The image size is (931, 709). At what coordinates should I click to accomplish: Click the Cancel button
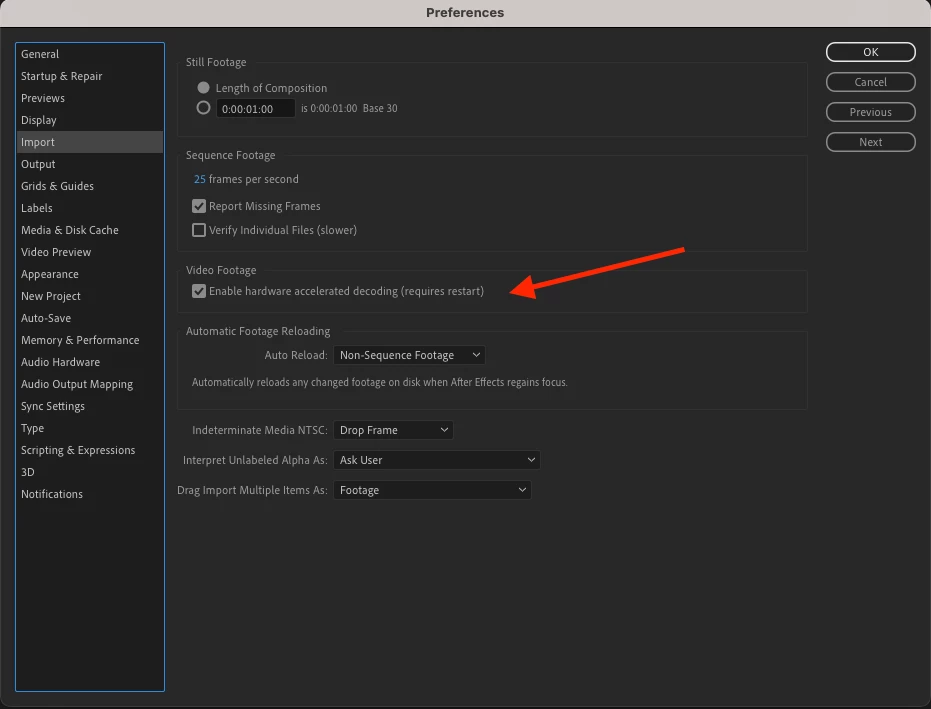pyautogui.click(x=870, y=82)
